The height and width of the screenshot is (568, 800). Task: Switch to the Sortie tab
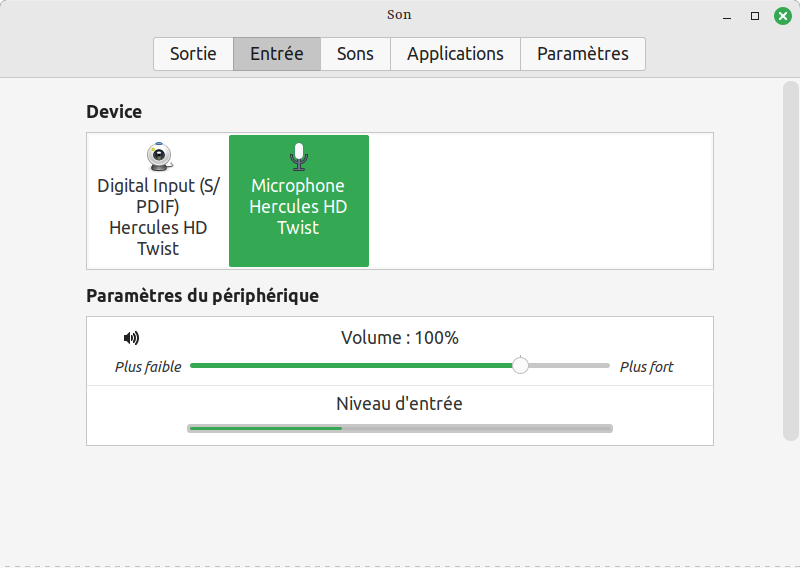coord(193,54)
